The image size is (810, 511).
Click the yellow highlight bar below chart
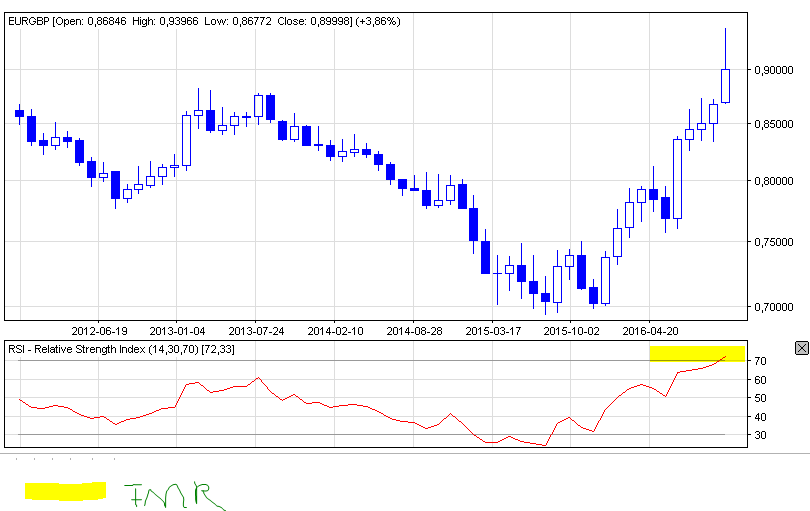[64, 490]
